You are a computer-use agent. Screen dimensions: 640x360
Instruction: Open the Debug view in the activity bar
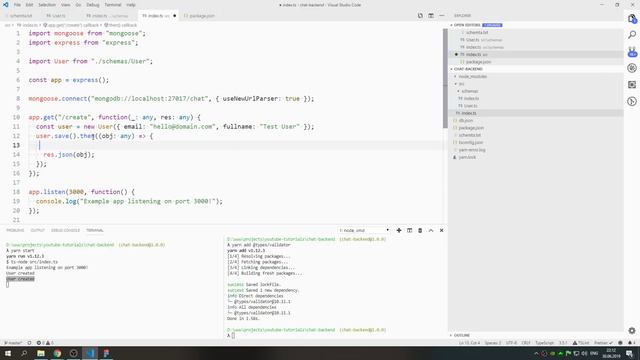coord(632,68)
